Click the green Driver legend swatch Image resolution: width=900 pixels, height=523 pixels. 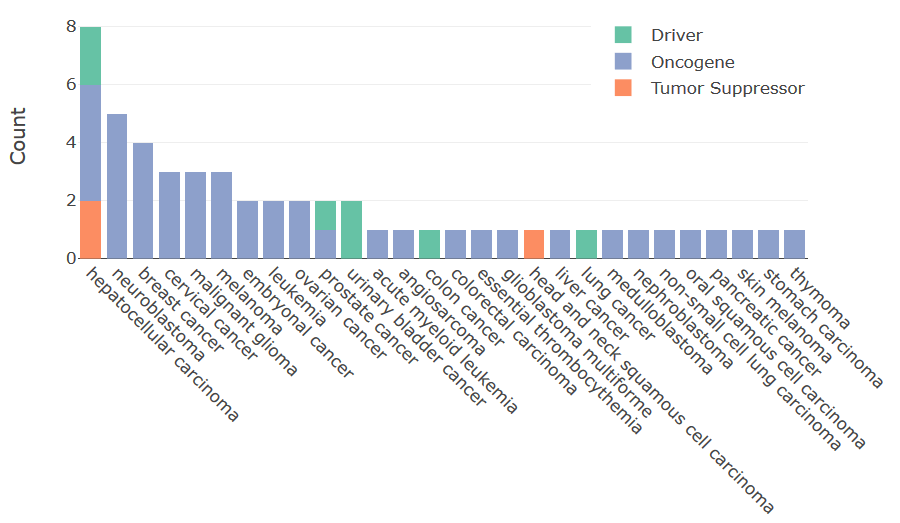click(623, 36)
